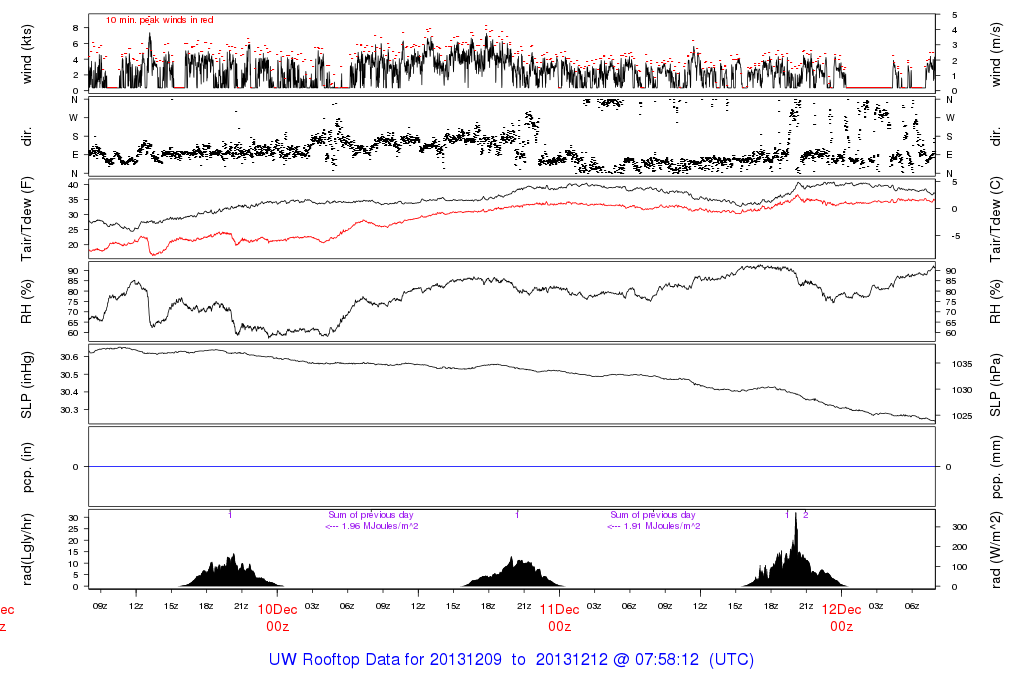This screenshot has width=1024, height=700.
Task: Select the "wind (kts)" axis label
Action: tap(27, 54)
